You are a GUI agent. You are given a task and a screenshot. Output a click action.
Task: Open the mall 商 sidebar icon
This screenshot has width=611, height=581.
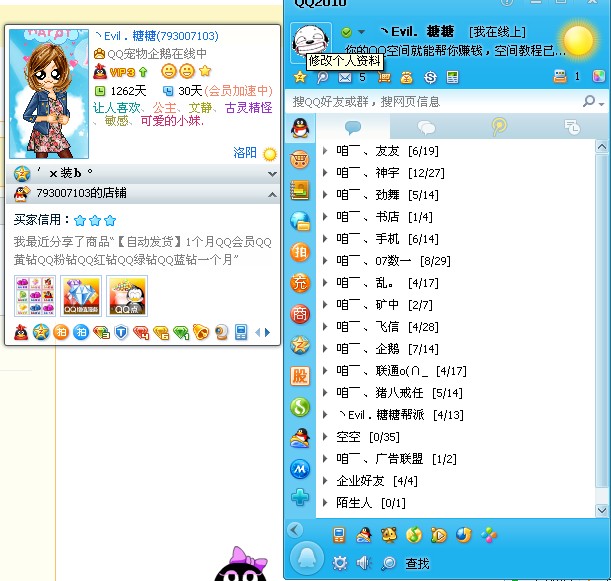click(x=300, y=314)
